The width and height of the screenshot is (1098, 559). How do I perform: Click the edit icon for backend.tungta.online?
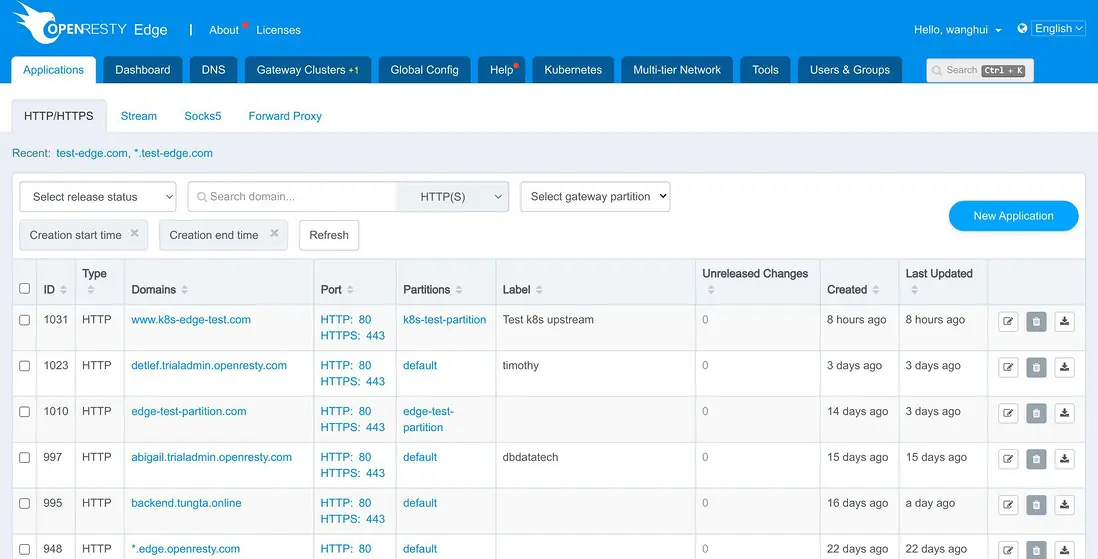point(1008,505)
